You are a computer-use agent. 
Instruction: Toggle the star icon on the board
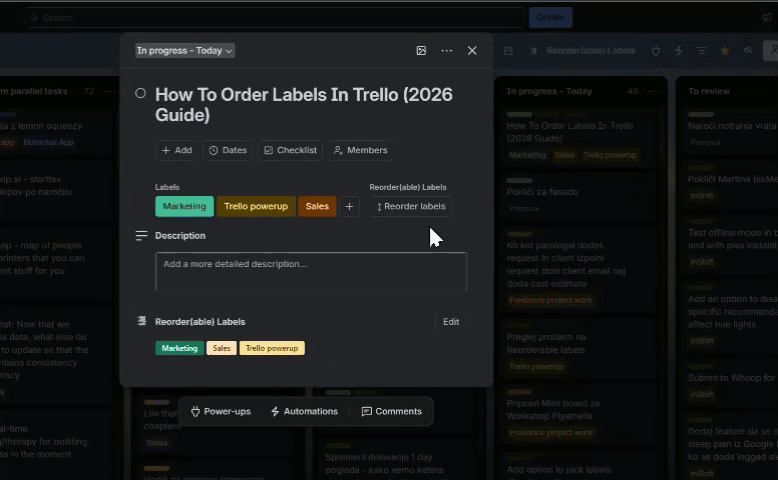[x=724, y=51]
